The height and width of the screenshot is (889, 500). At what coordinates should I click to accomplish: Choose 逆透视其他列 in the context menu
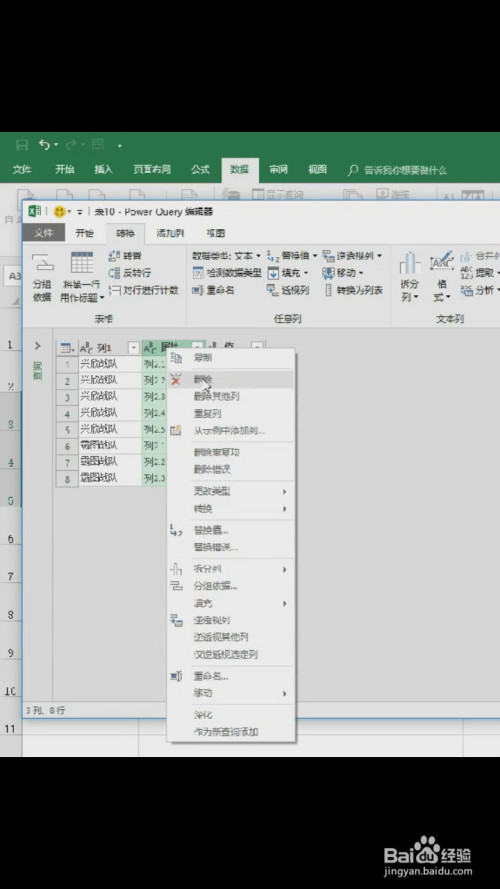coord(231,637)
